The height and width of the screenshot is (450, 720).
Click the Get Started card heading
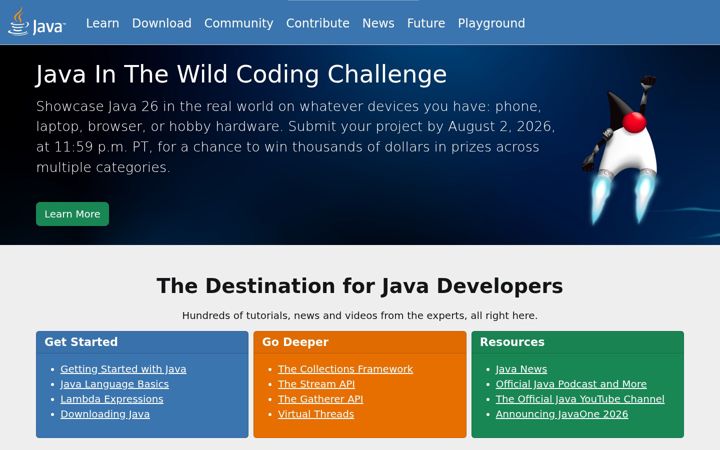81,342
